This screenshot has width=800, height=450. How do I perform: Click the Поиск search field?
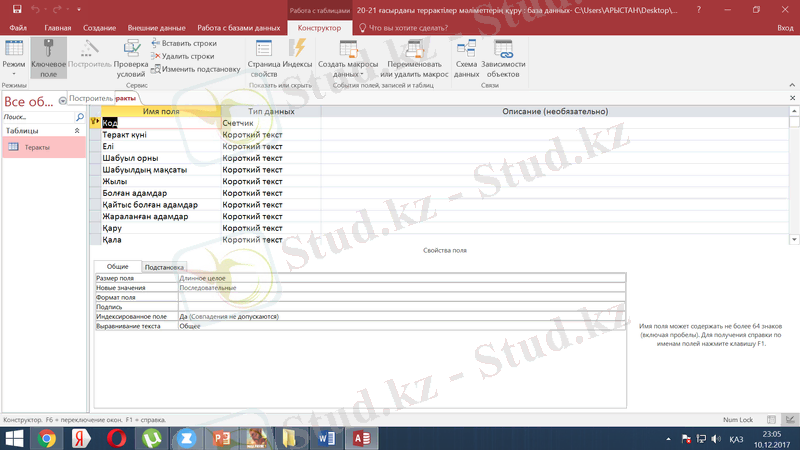click(36, 117)
